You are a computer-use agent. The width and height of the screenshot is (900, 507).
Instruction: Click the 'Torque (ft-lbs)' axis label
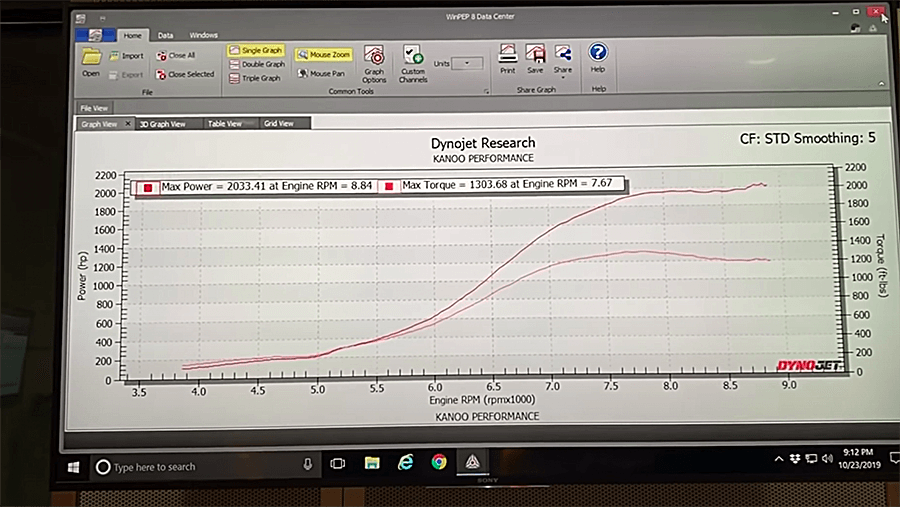pos(881,265)
